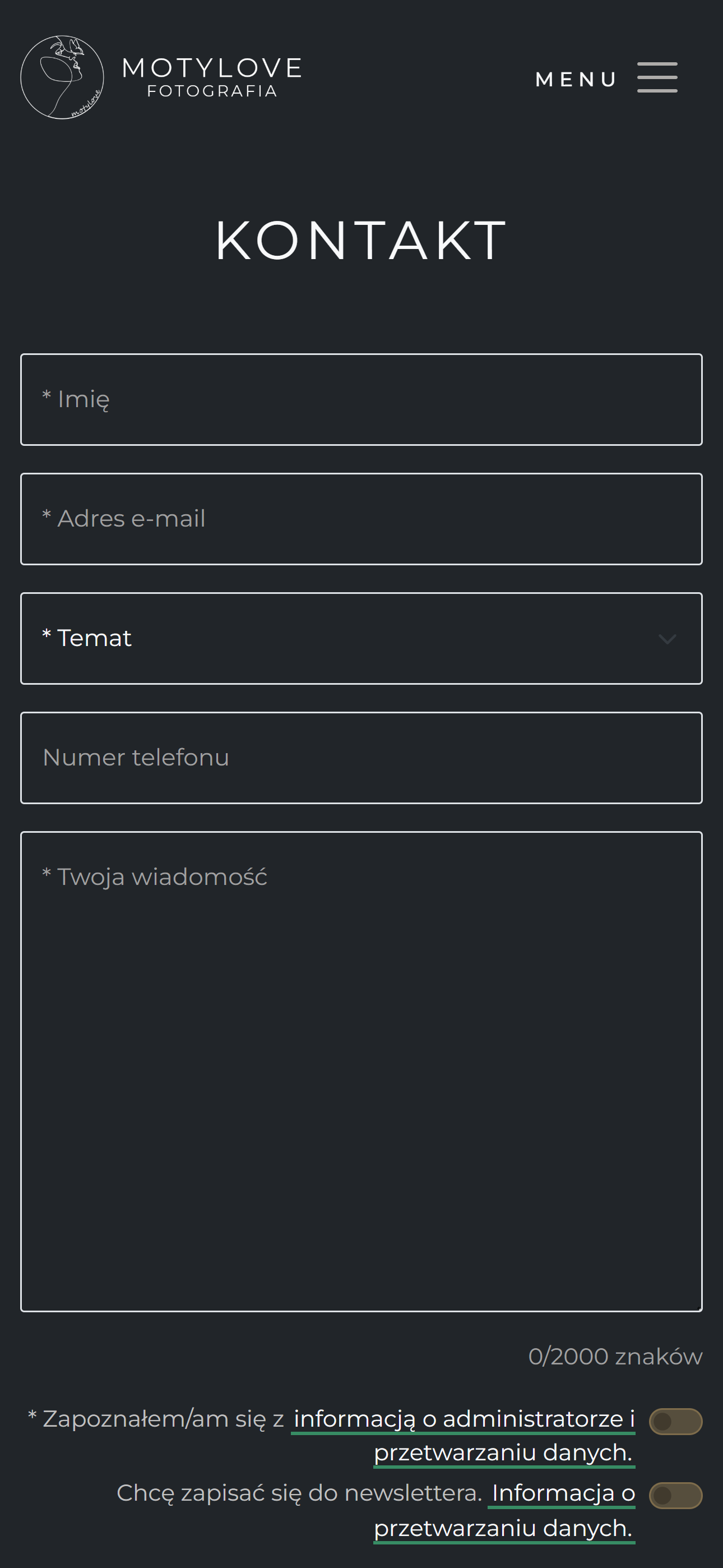Image resolution: width=723 pixels, height=1568 pixels.
Task: Focus the Imię name field
Action: (x=361, y=399)
